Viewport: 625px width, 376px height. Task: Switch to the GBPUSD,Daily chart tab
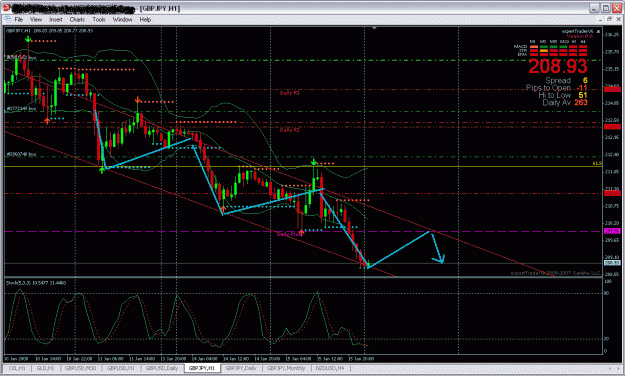tap(162, 368)
